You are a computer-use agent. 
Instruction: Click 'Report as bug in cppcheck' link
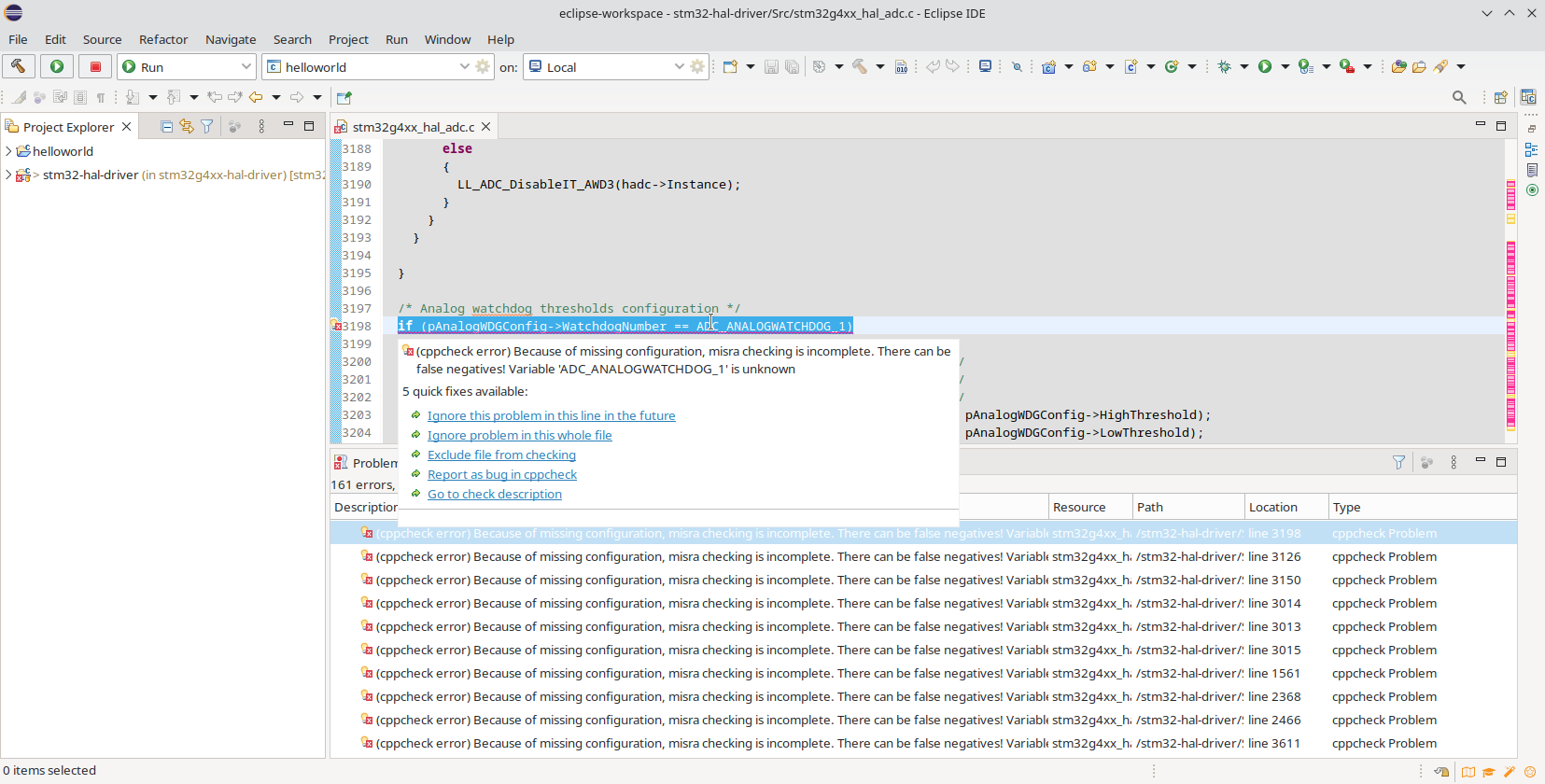502,475
